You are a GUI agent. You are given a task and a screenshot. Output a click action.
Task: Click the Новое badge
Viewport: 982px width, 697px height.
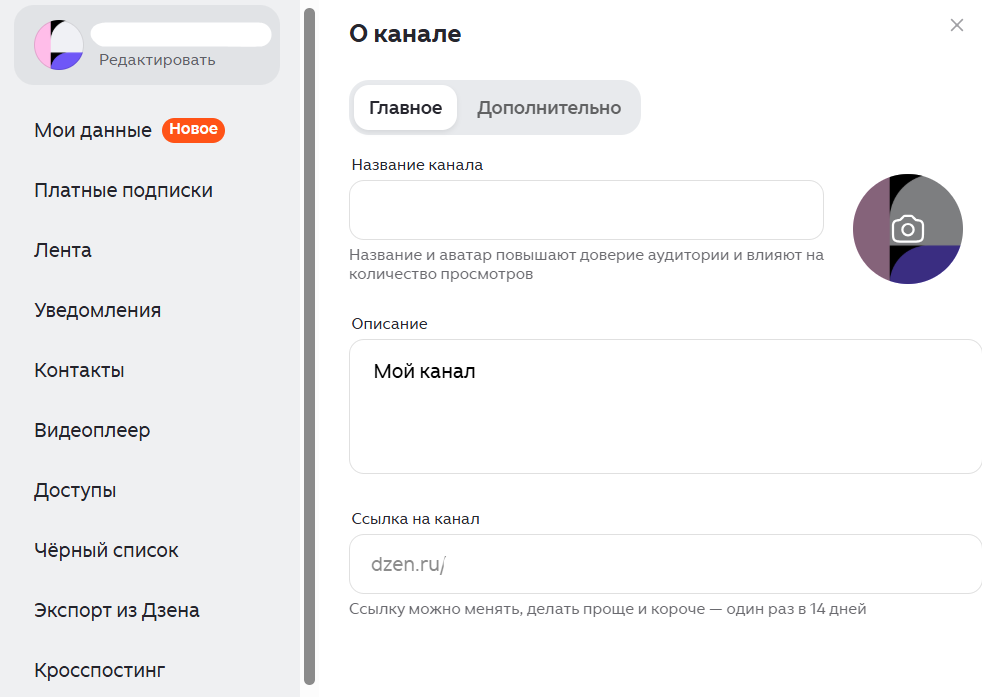[x=194, y=130]
